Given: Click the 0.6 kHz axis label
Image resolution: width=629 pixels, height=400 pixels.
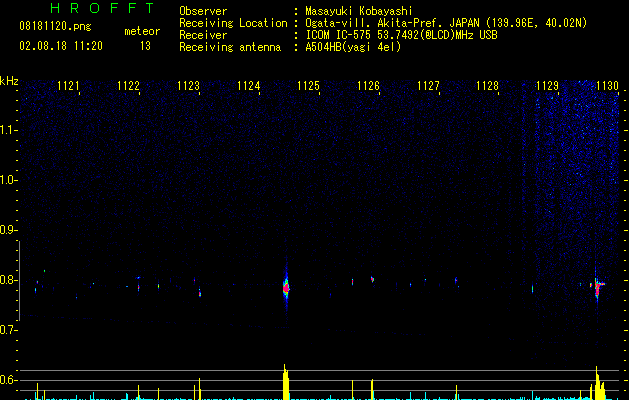Looking at the screenshot, I should pyautogui.click(x=8, y=380).
